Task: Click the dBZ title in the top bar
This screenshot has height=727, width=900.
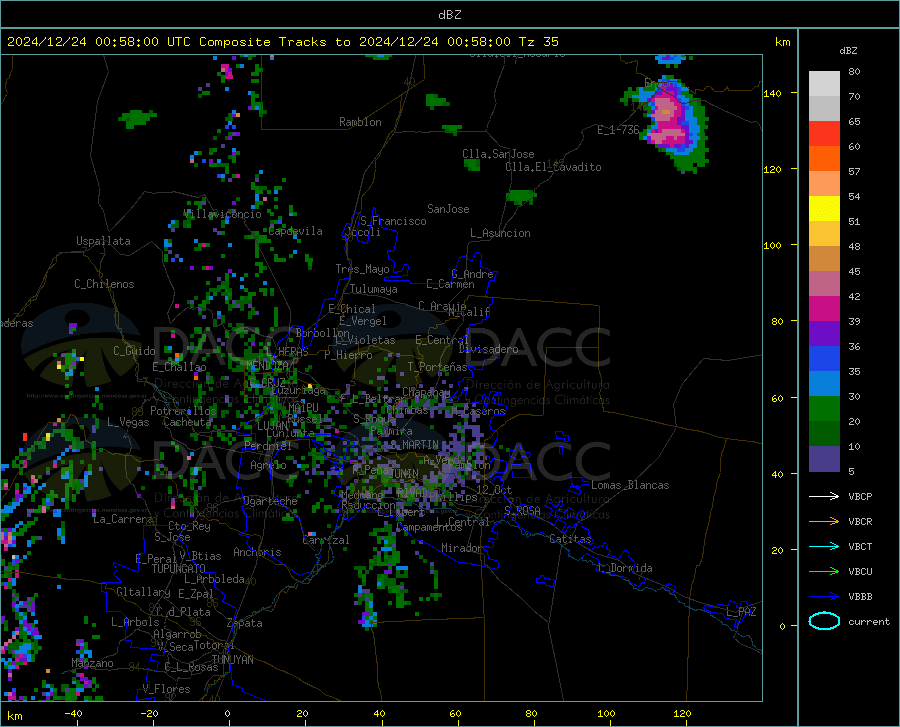Action: click(x=449, y=15)
